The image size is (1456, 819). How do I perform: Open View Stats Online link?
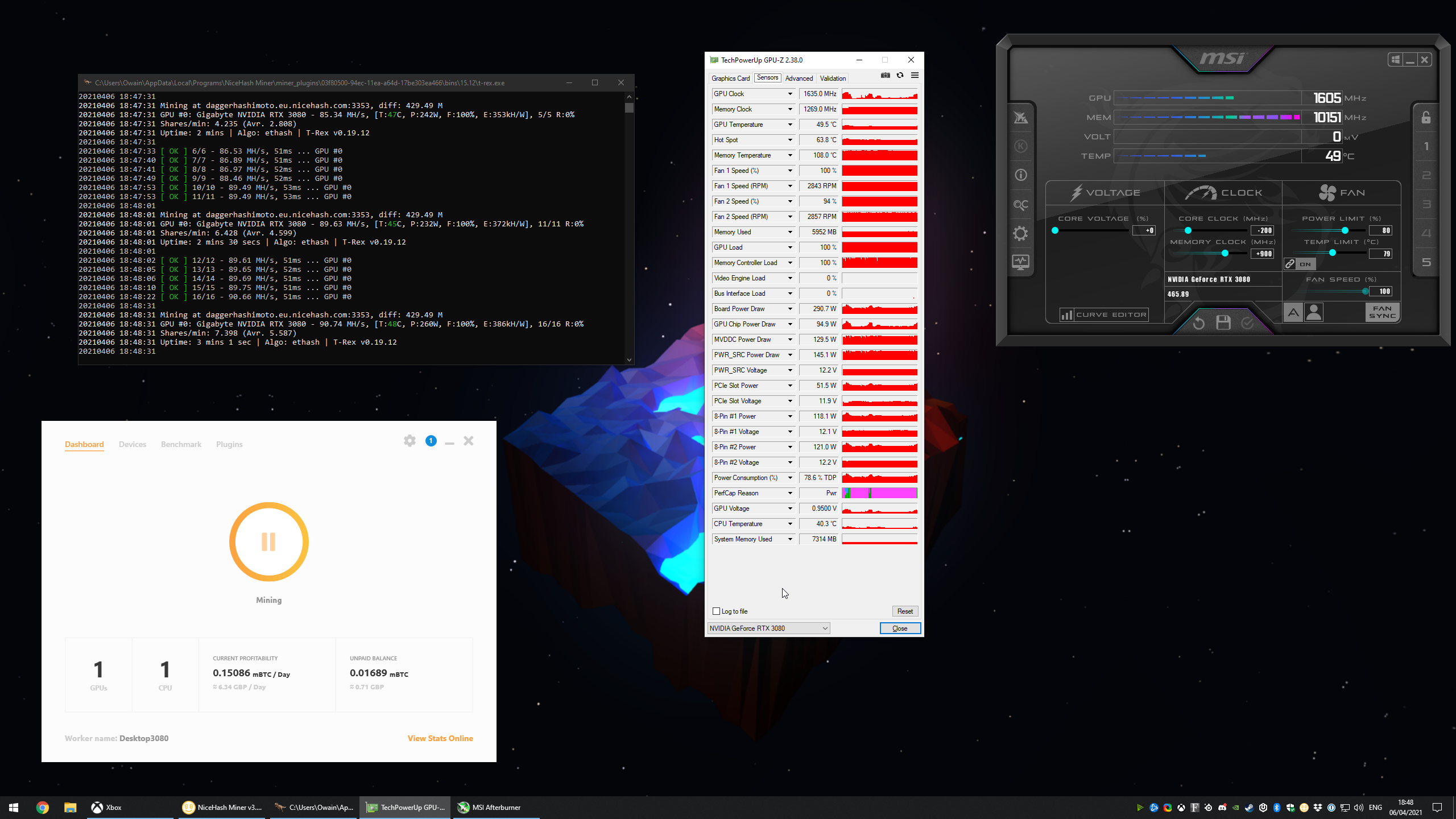(x=440, y=738)
